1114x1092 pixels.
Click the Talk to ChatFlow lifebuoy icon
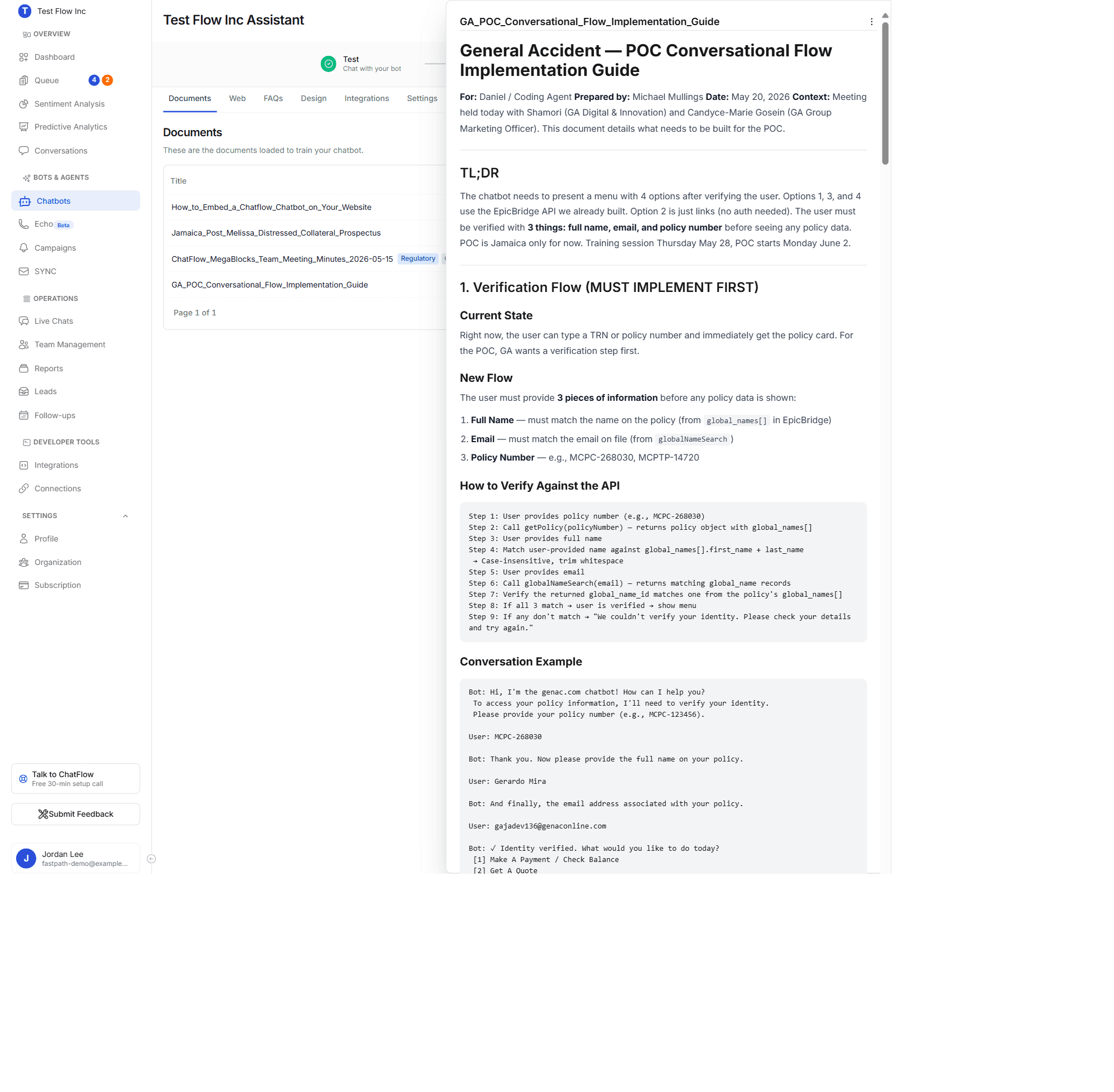[x=23, y=779]
